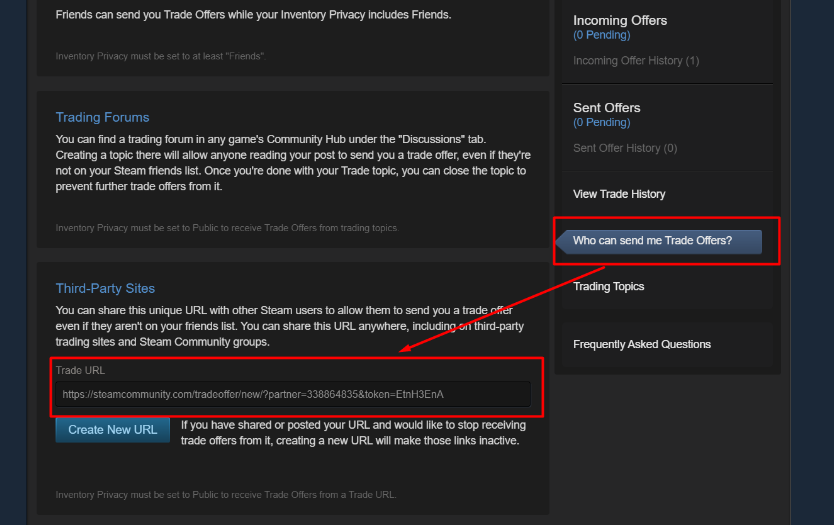Open the Sent Offers section
Screen dimensions: 834x525
(x=606, y=108)
